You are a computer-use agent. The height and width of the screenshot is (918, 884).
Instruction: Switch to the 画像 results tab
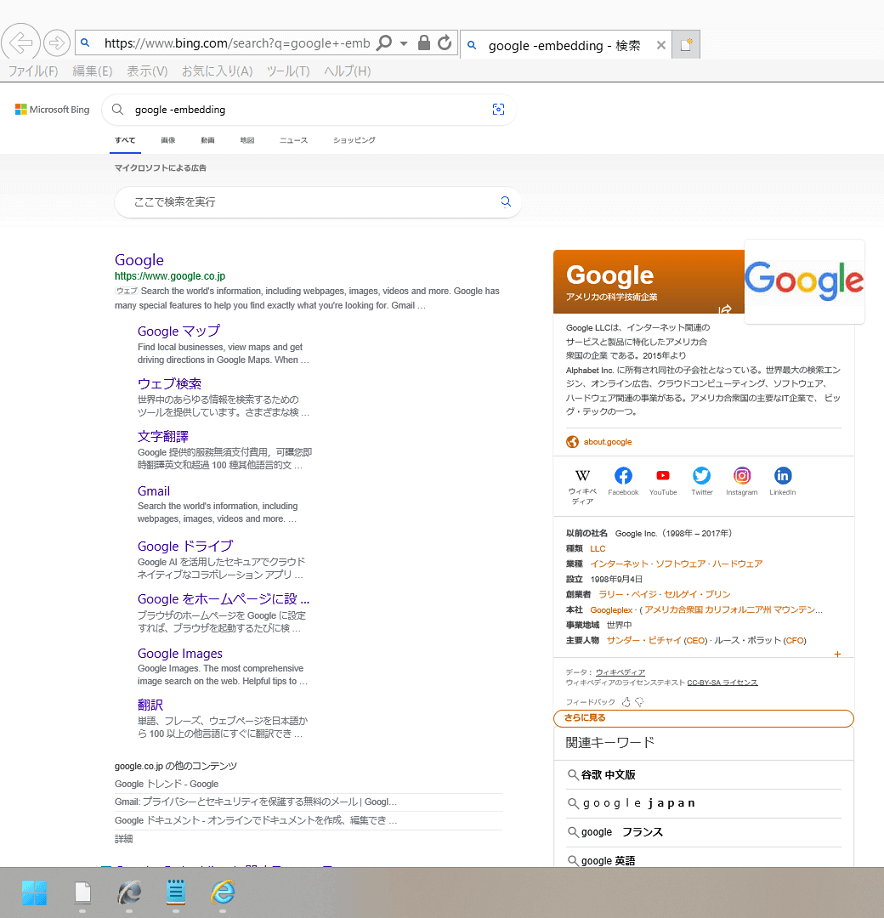point(168,140)
